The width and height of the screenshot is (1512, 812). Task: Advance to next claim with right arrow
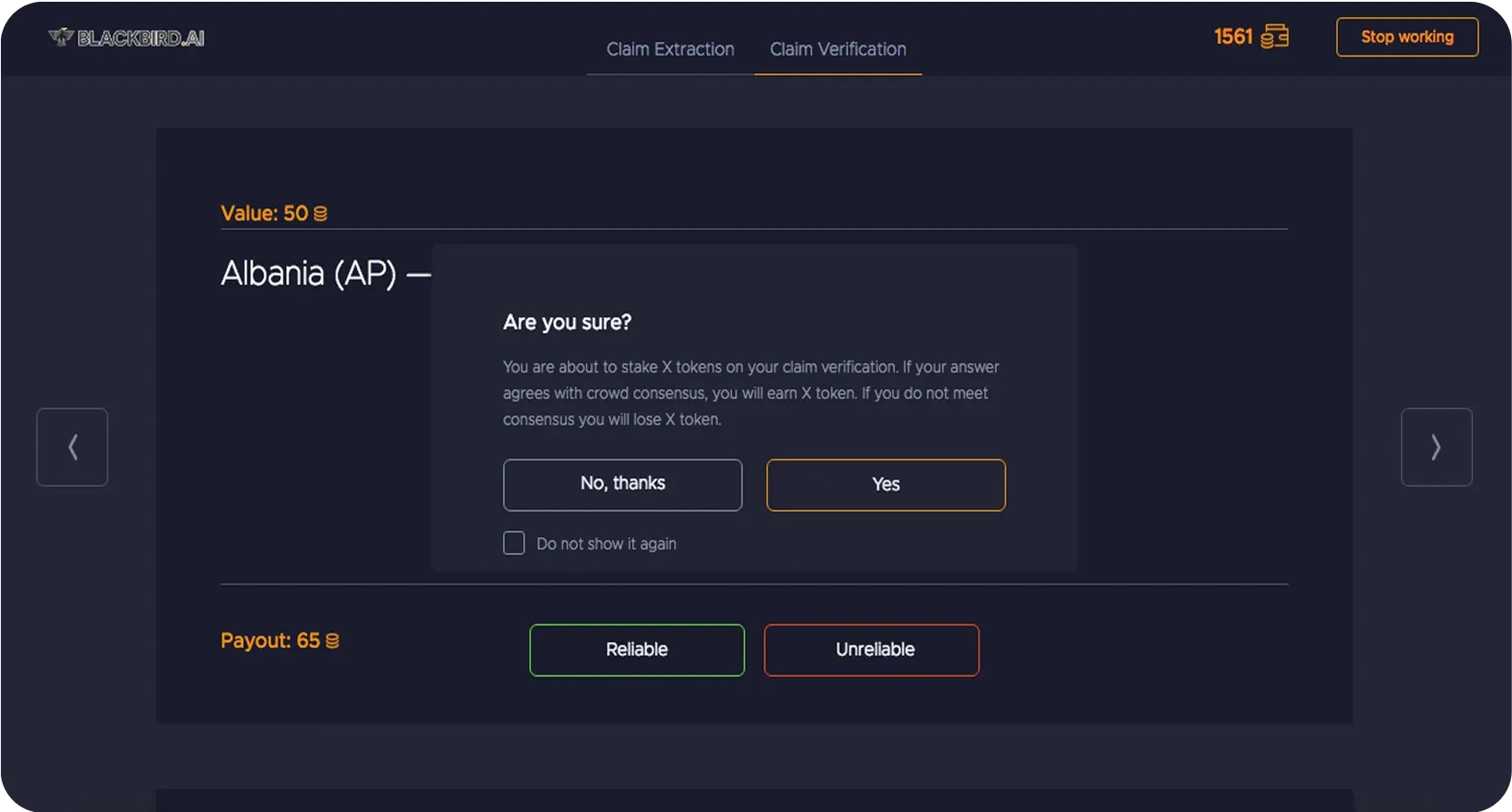click(1436, 447)
